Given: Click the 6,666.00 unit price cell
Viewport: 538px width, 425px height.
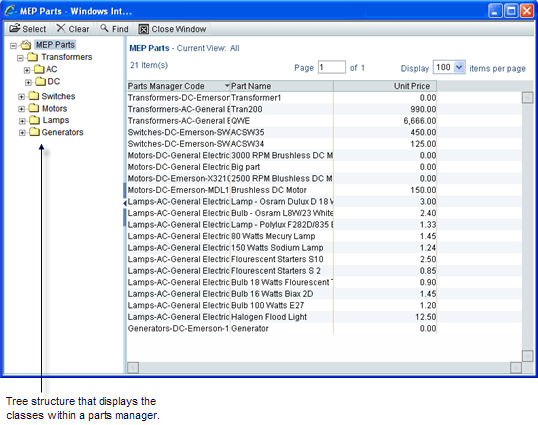Looking at the screenshot, I should click(385, 121).
